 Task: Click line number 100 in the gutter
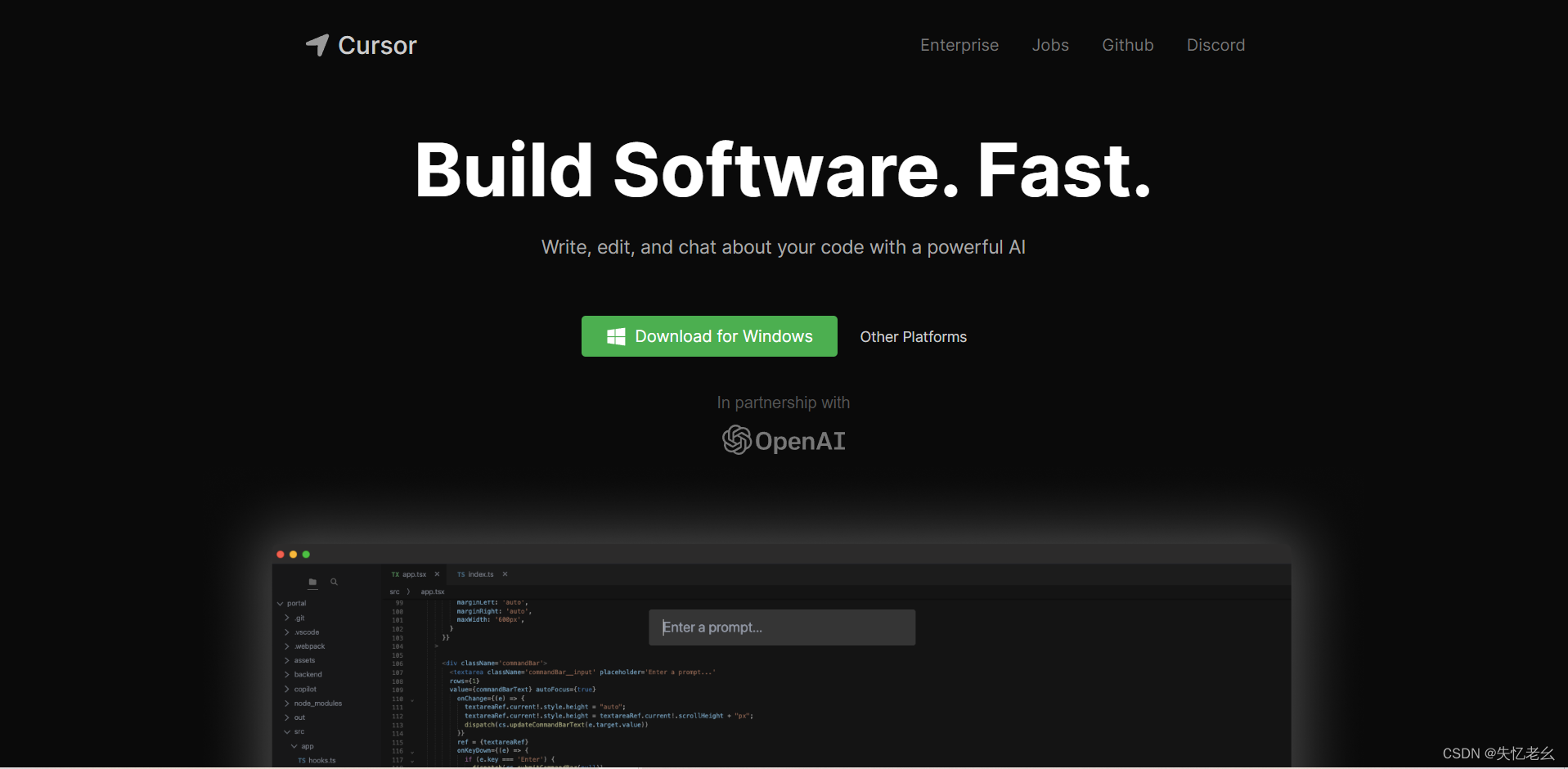tap(398, 612)
